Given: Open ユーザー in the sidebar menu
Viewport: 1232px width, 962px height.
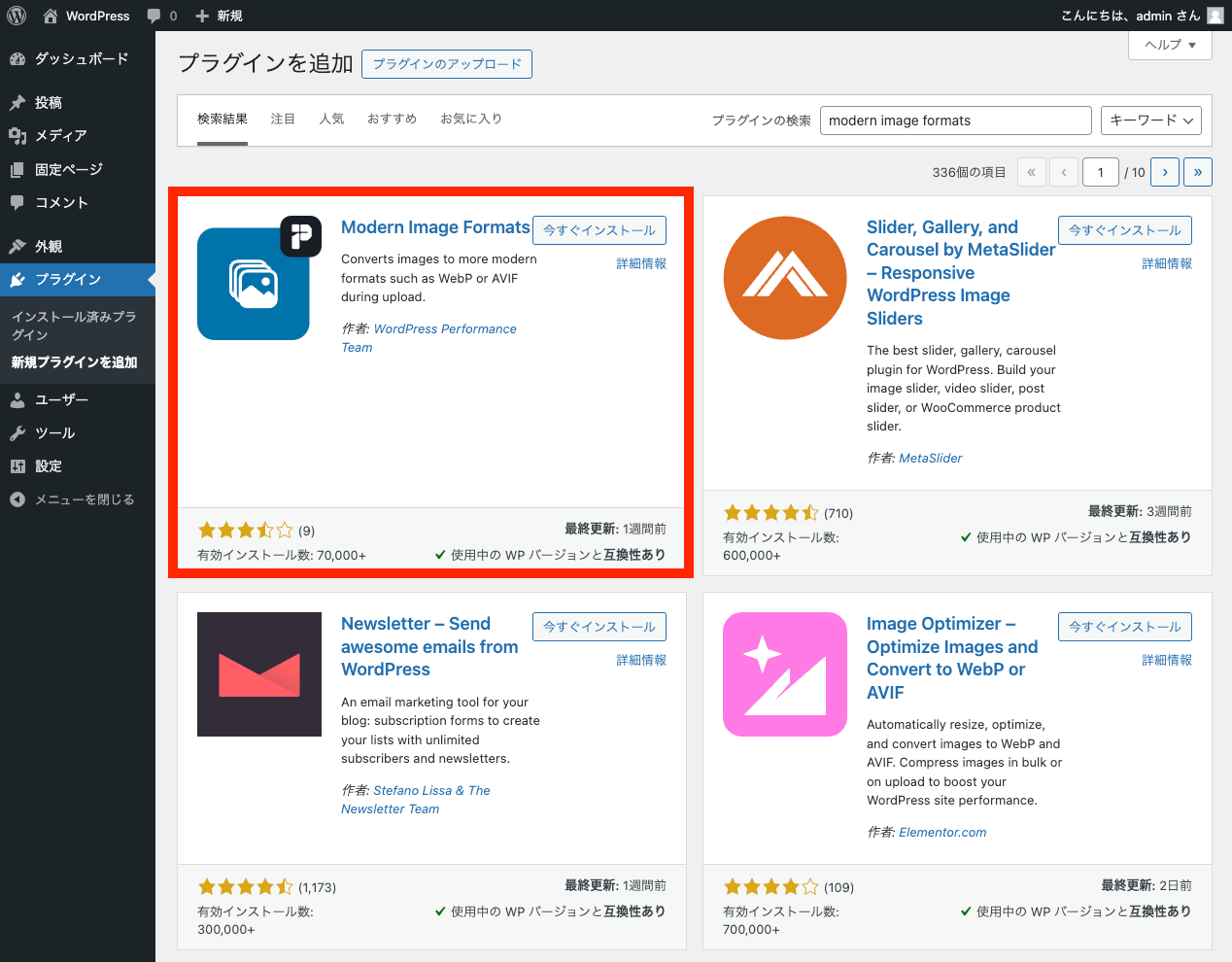Looking at the screenshot, I should click(78, 400).
